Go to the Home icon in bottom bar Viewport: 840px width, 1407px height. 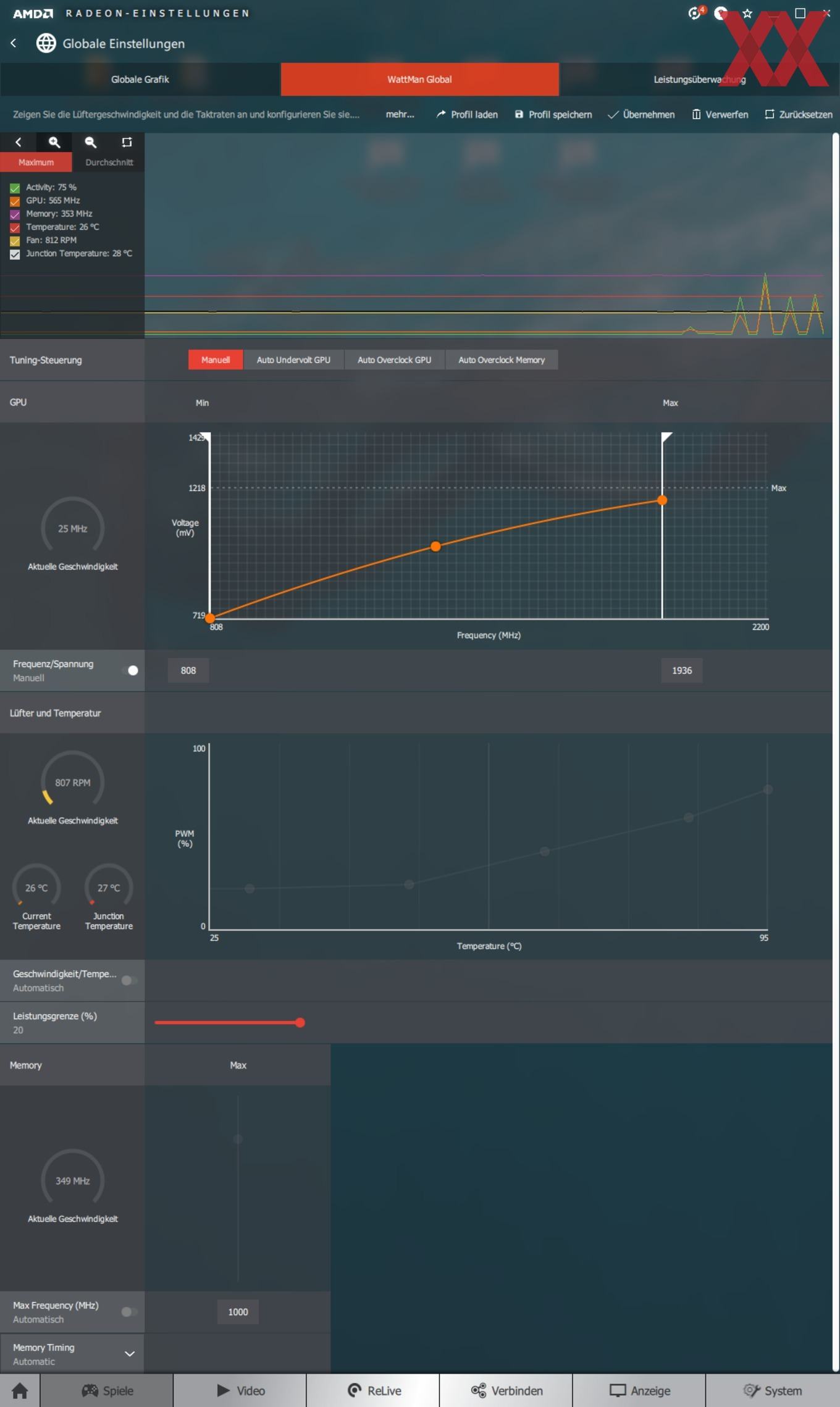click(20, 1390)
